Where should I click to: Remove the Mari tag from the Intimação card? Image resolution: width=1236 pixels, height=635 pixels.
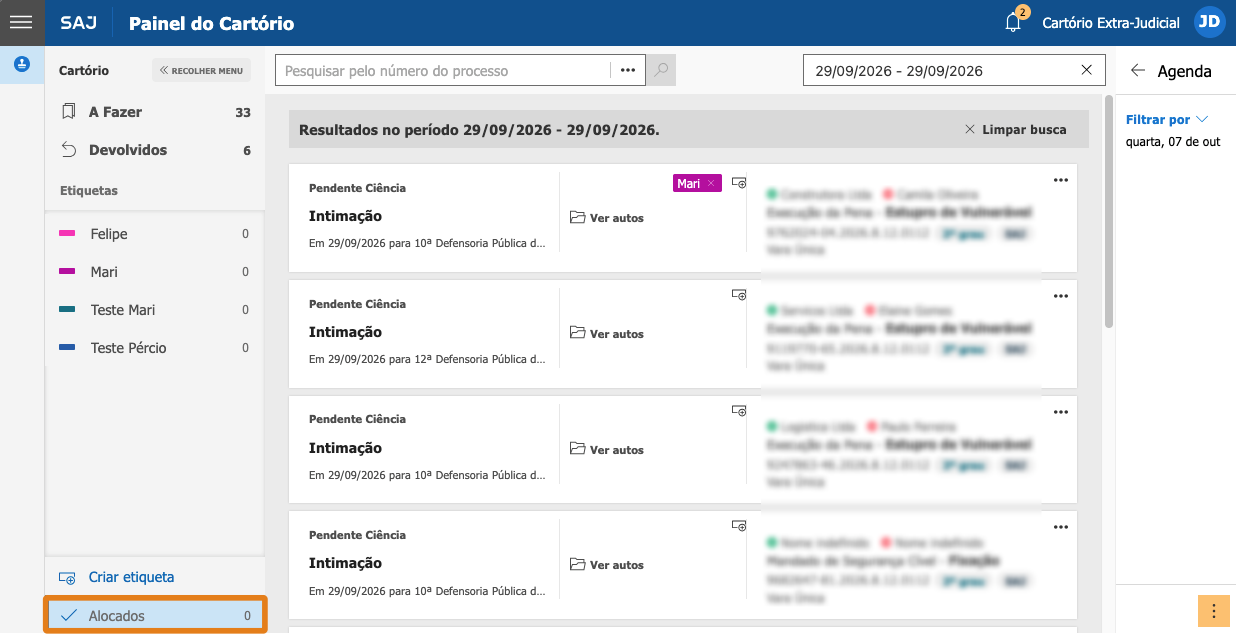(x=711, y=183)
